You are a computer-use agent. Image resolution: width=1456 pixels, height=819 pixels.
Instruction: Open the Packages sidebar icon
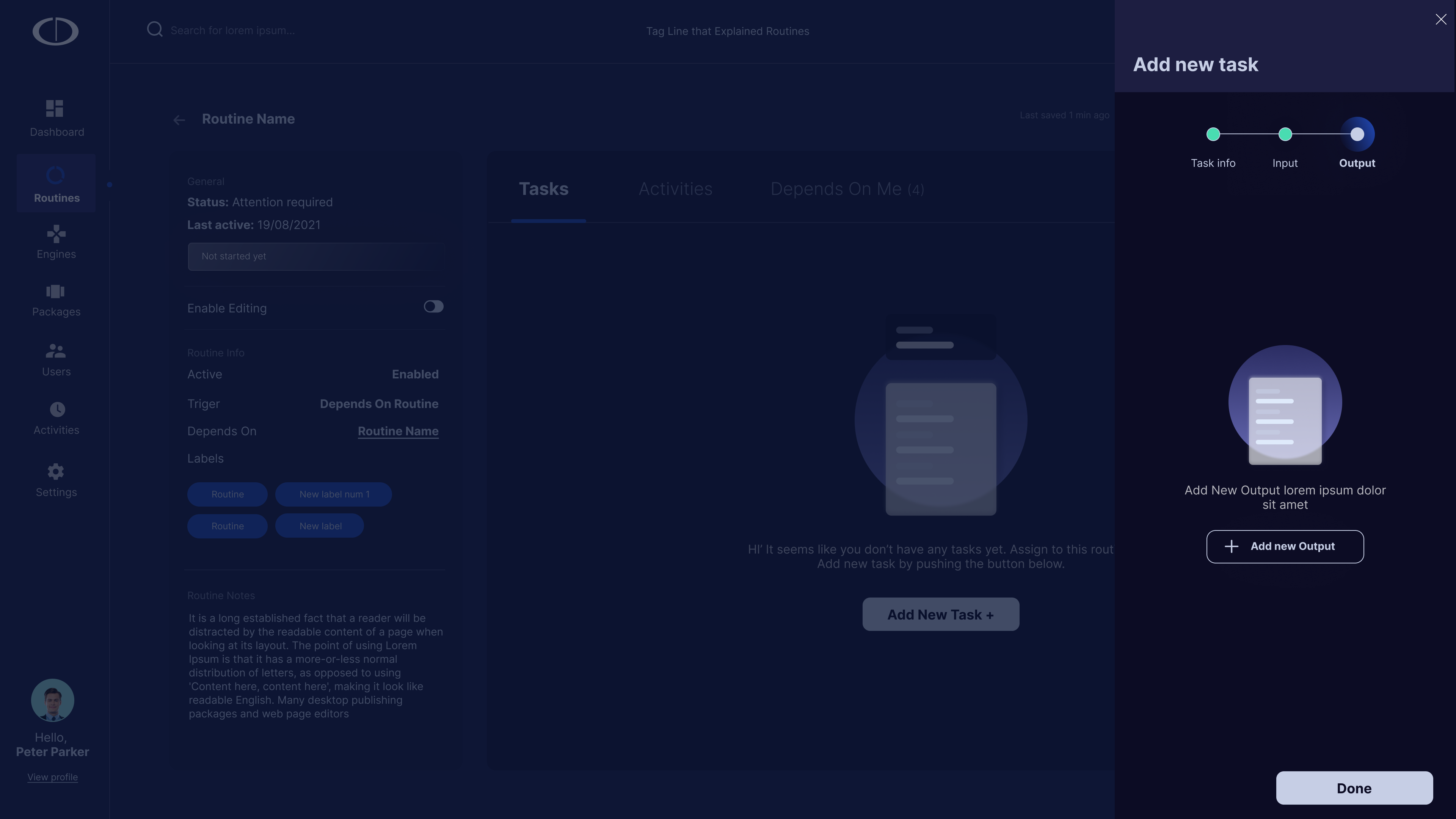(55, 291)
